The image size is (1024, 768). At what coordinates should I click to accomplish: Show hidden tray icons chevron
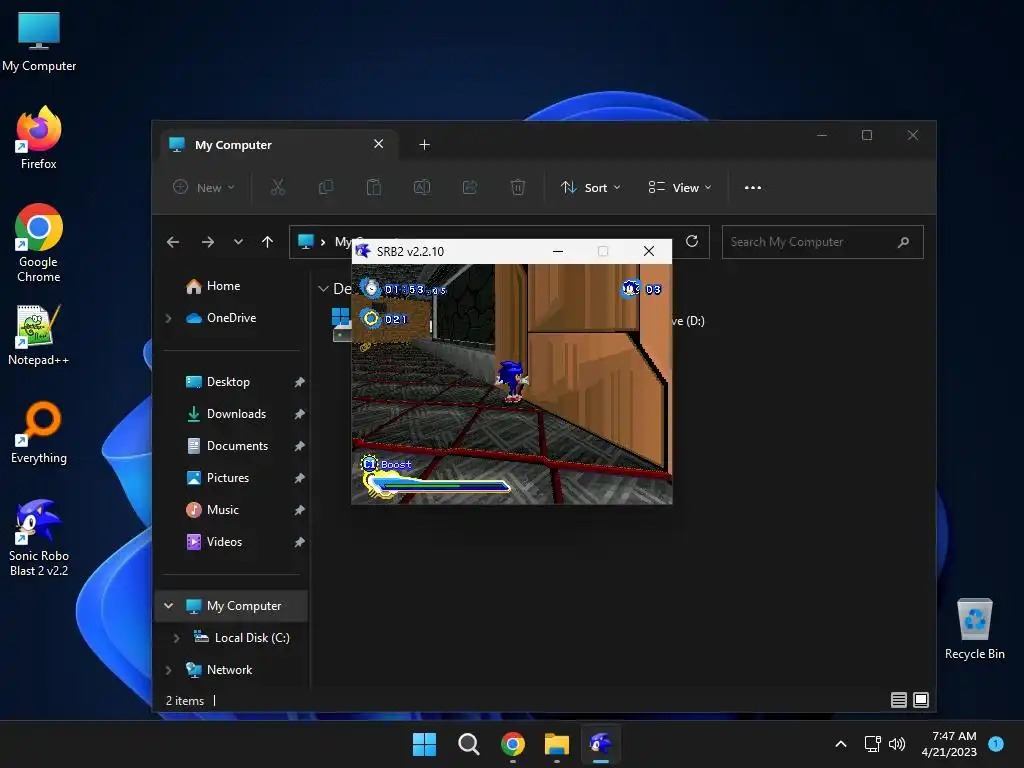[x=841, y=744]
